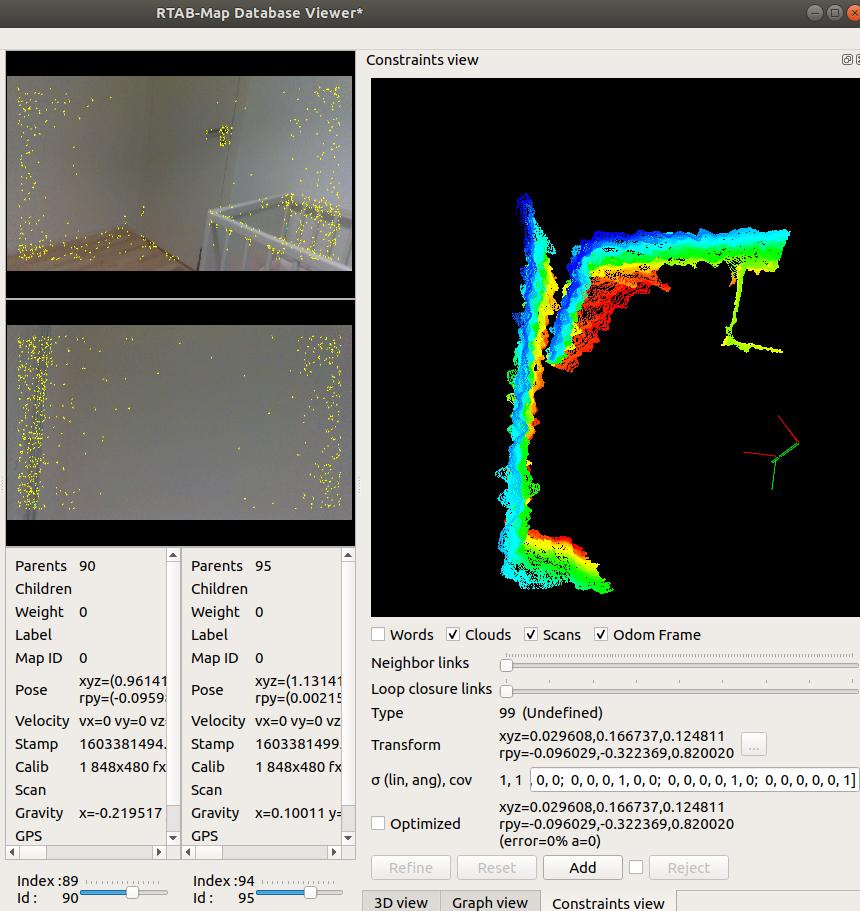The width and height of the screenshot is (860, 911).
Task: Enable the Words checkbox
Action: (378, 634)
